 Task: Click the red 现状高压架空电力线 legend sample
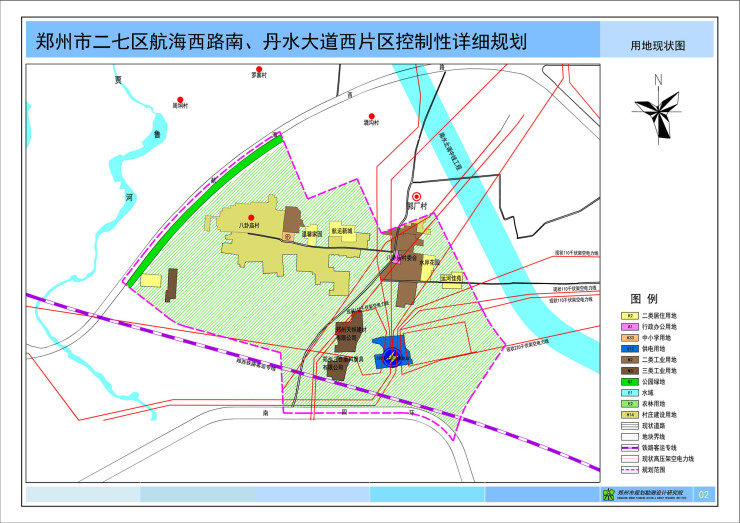coord(630,459)
